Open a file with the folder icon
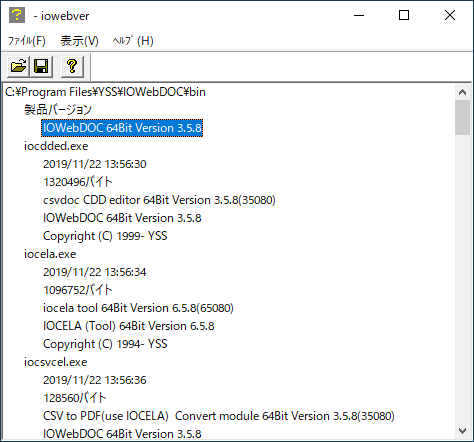 pos(19,67)
